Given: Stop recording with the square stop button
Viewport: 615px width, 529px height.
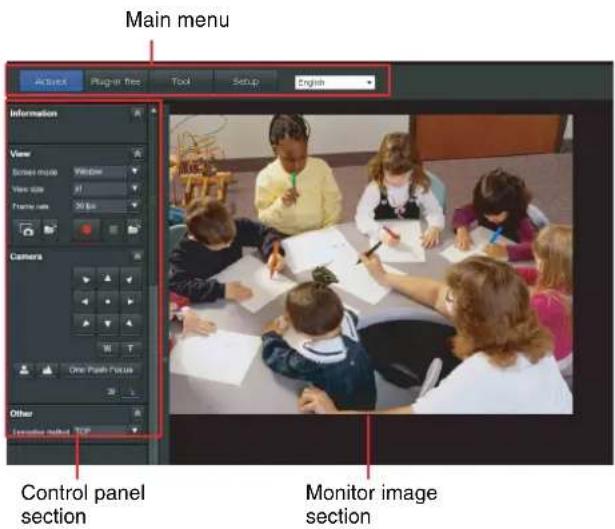Looking at the screenshot, I should pos(114,230).
